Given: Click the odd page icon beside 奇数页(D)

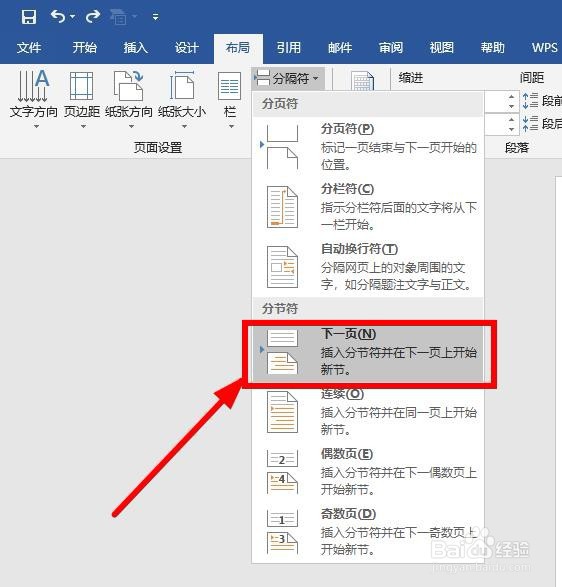Looking at the screenshot, I should (282, 532).
